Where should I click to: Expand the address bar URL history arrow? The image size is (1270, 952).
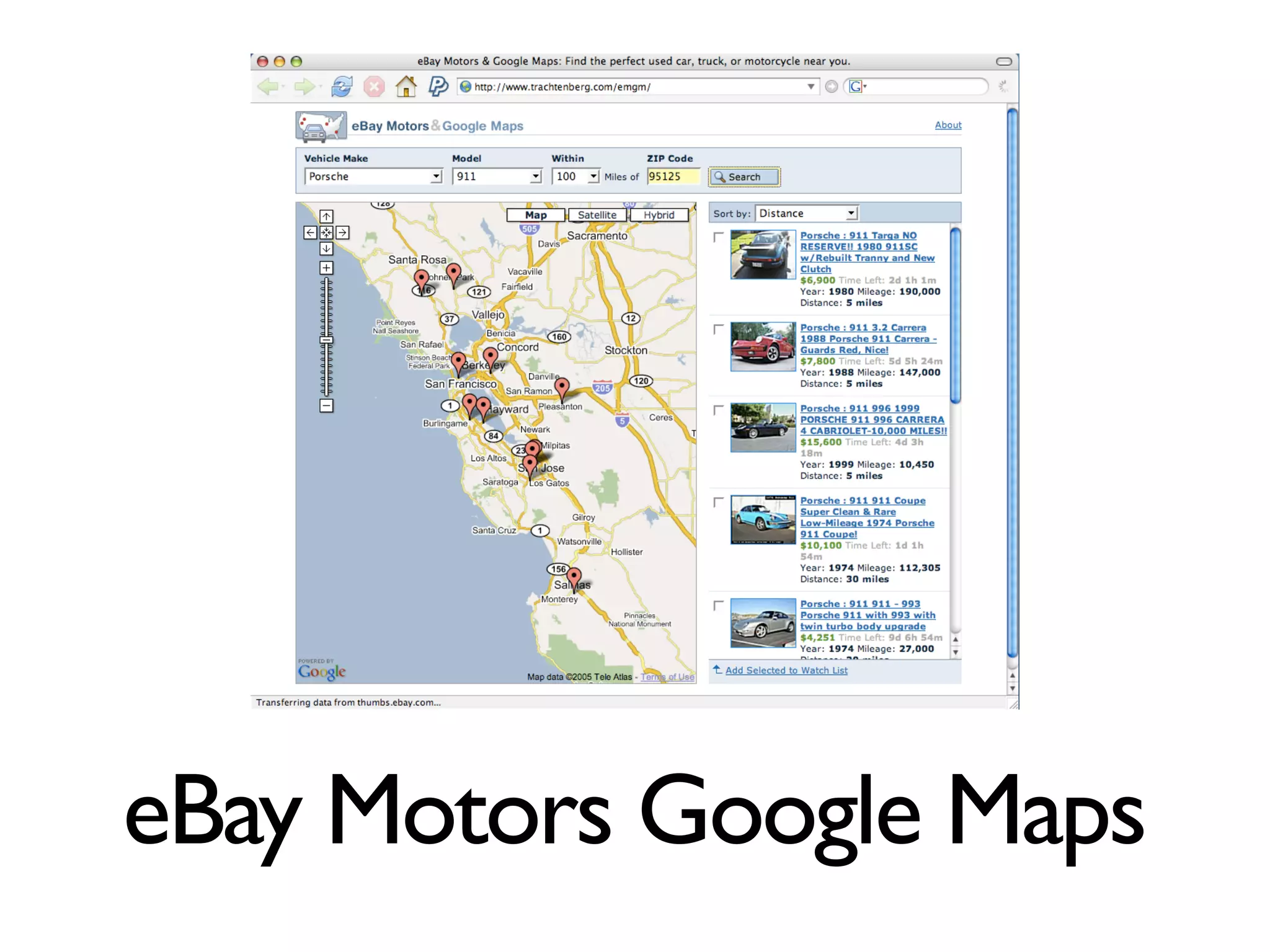(x=810, y=87)
